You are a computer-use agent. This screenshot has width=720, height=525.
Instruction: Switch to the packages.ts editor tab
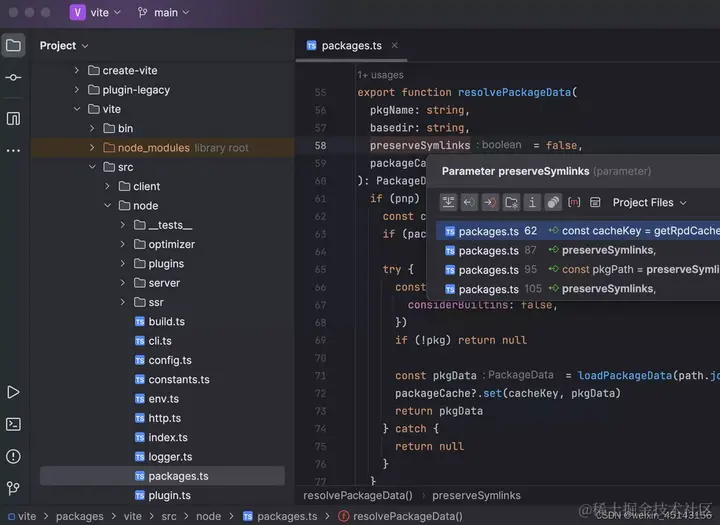click(x=351, y=45)
